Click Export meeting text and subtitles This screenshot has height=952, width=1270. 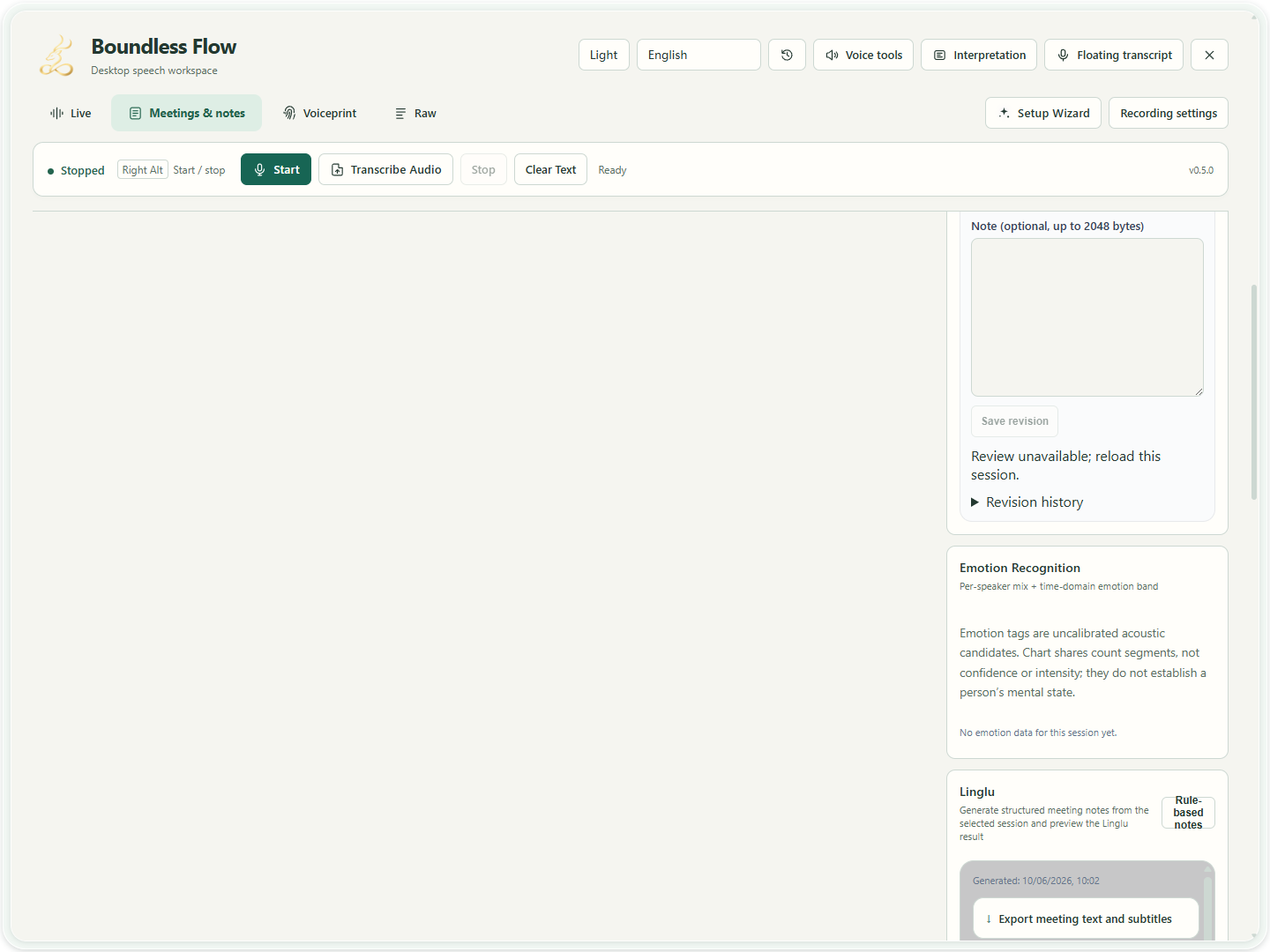click(x=1086, y=919)
